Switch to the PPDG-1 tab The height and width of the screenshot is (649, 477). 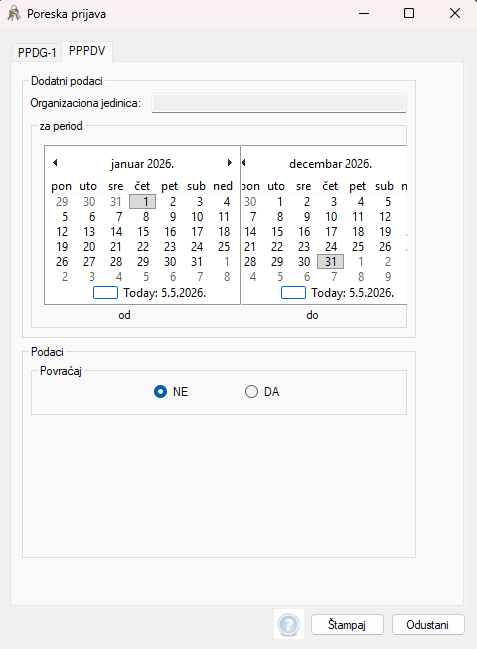[37, 53]
